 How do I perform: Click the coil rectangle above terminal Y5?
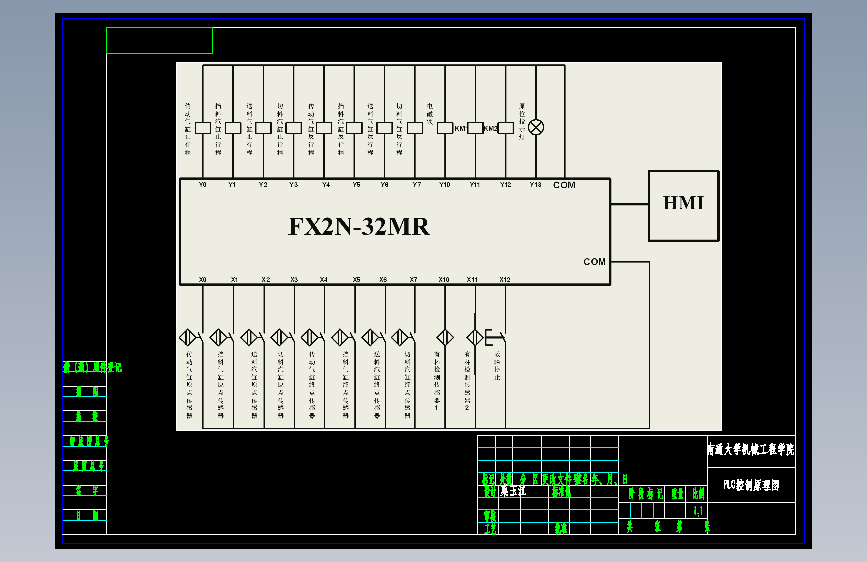coord(354,128)
